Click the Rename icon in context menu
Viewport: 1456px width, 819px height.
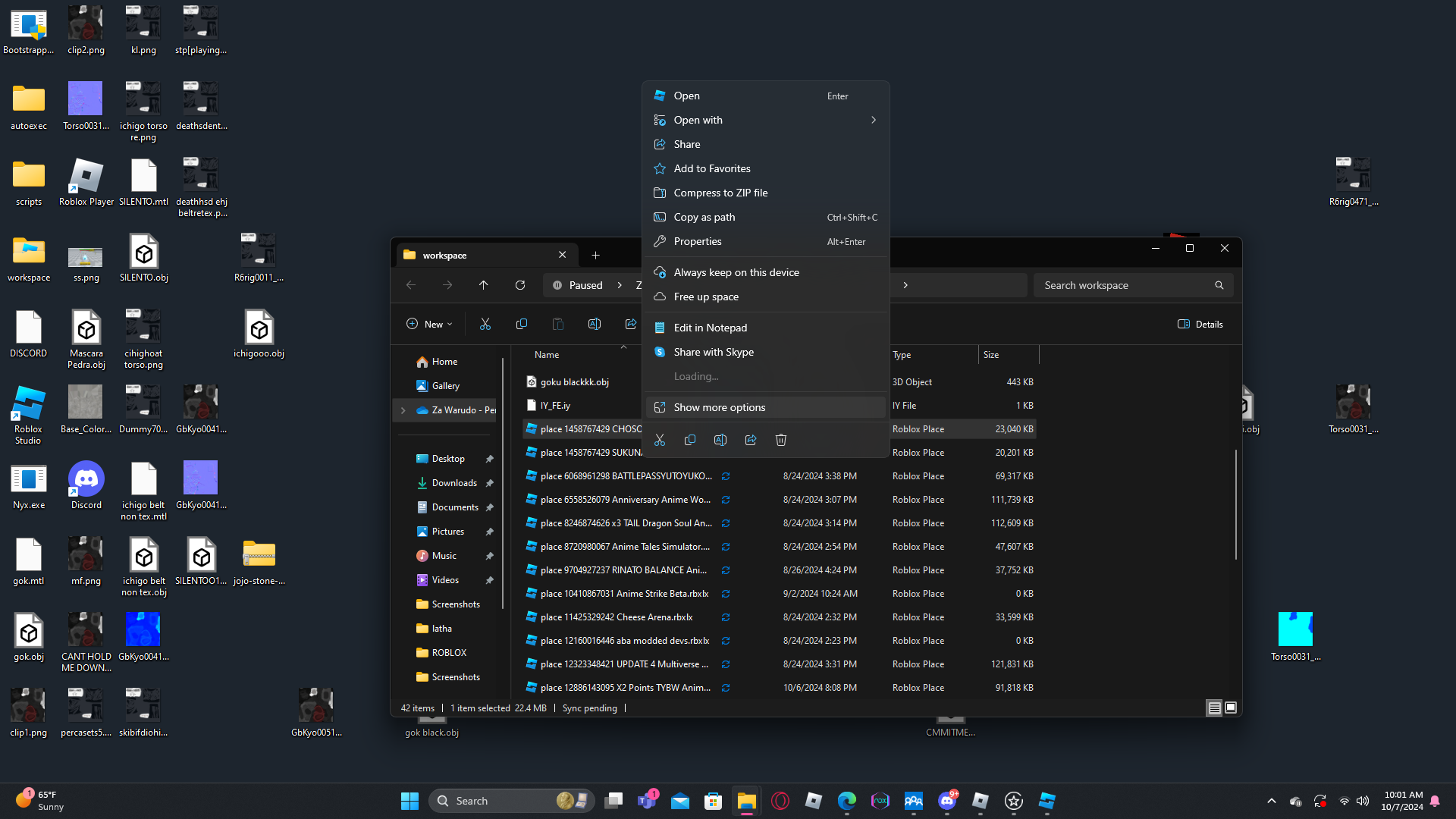(720, 440)
